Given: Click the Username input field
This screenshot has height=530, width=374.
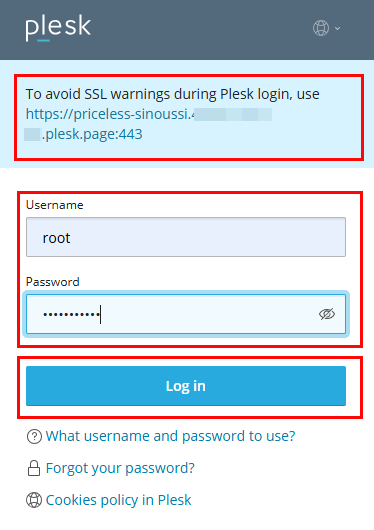Looking at the screenshot, I should pos(186,237).
